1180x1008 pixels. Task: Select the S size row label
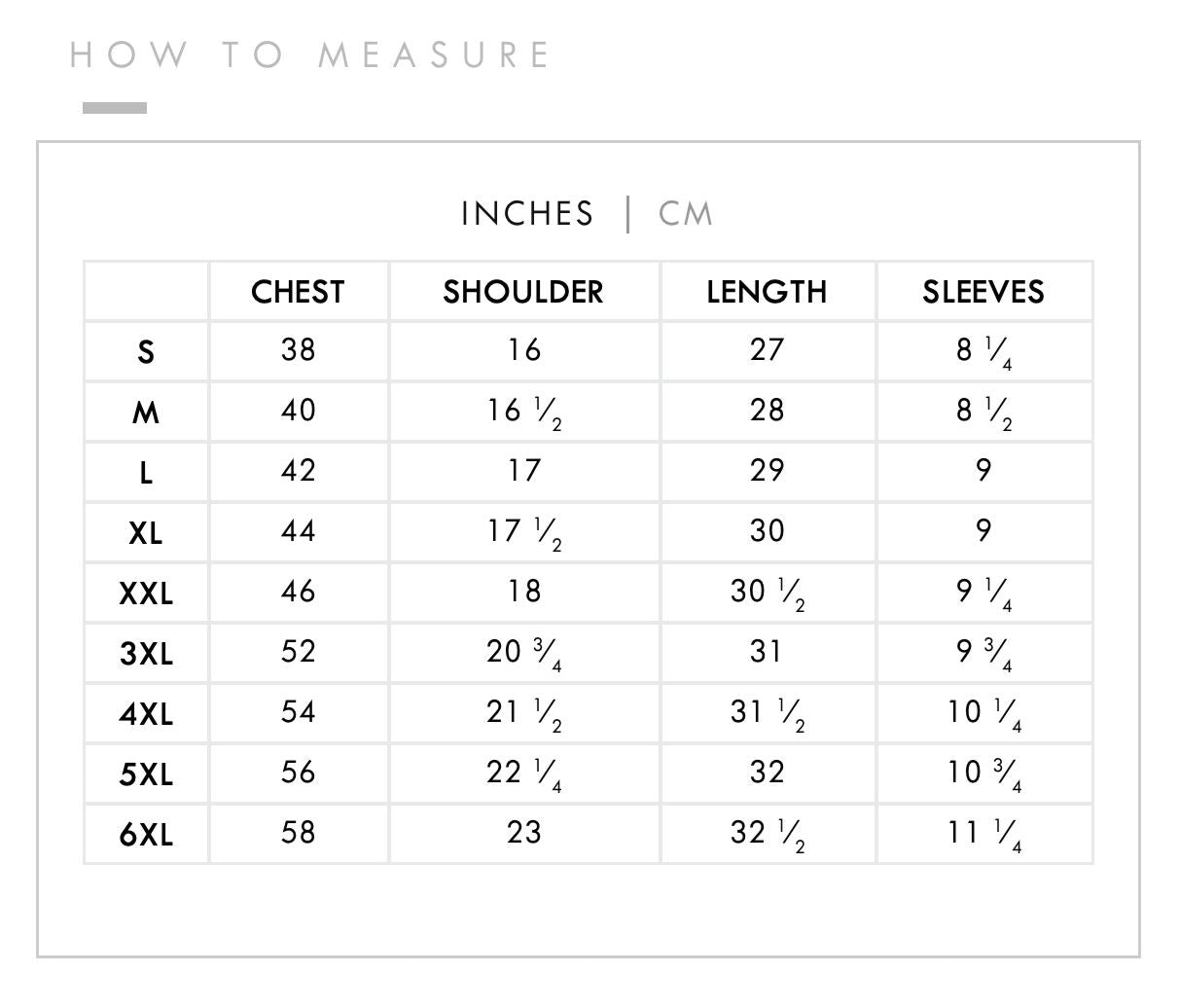pos(146,352)
